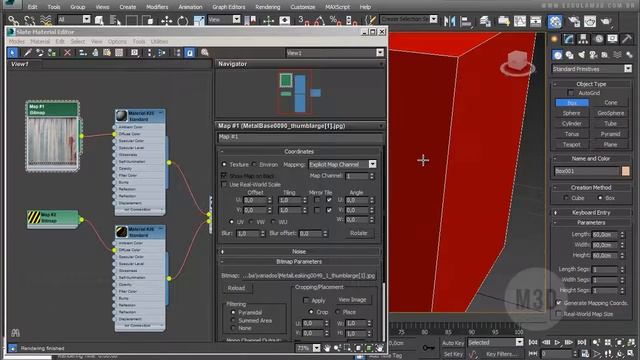The image size is (640, 360).
Task: Click the Play Animation button
Action: coord(558,343)
